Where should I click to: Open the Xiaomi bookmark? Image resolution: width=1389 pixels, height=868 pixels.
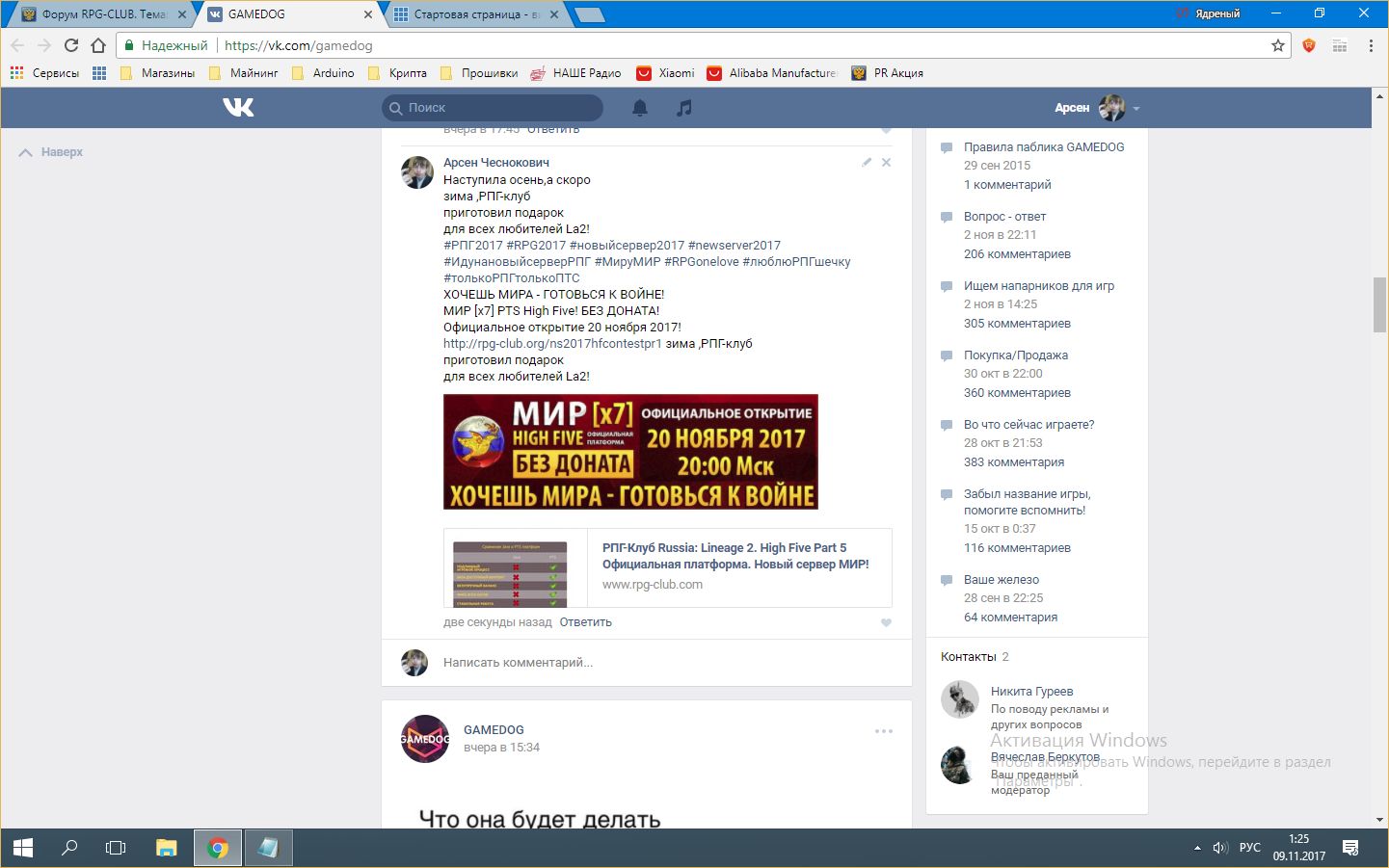point(666,73)
